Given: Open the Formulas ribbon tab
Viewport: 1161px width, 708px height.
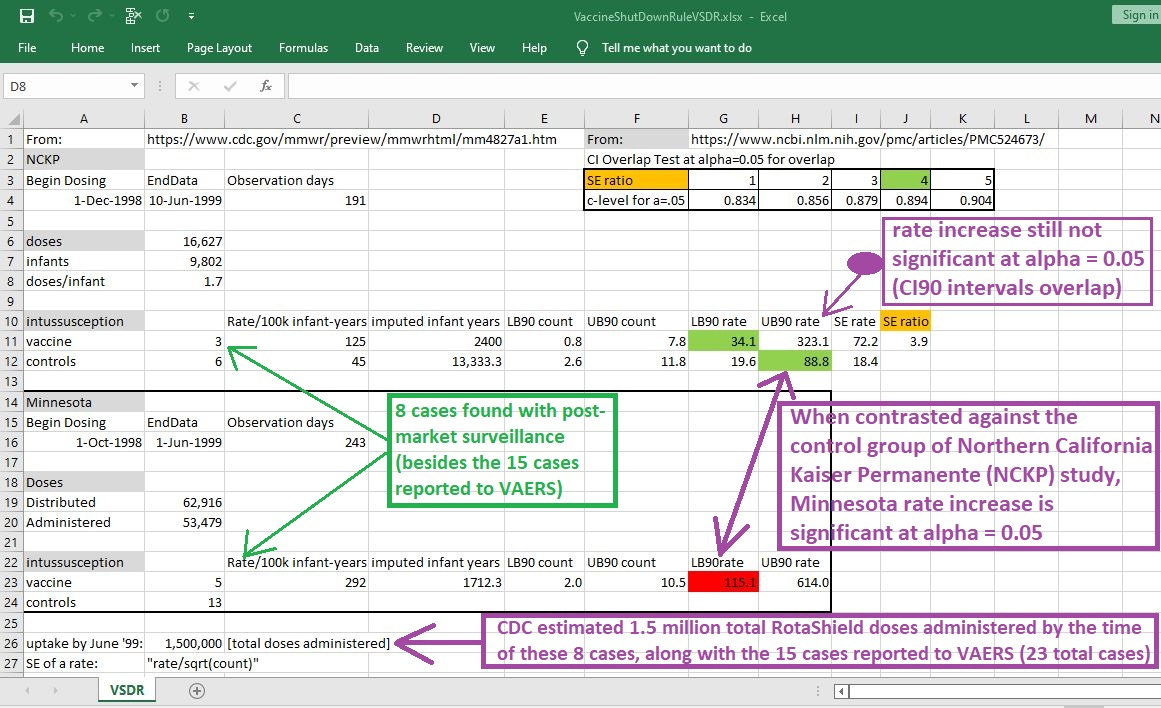Looking at the screenshot, I should (304, 48).
